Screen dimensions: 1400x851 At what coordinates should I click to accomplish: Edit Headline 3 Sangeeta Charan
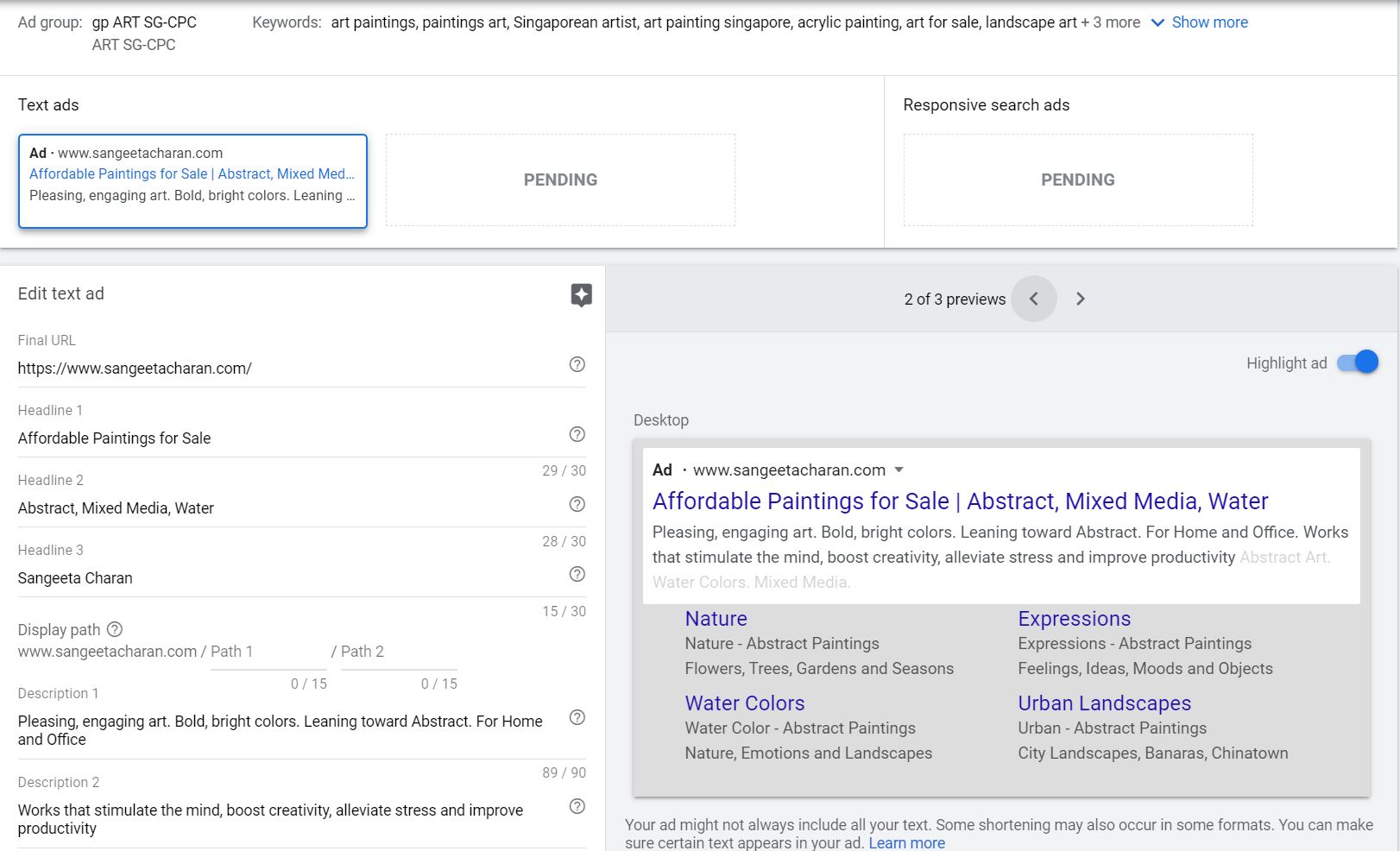(289, 578)
